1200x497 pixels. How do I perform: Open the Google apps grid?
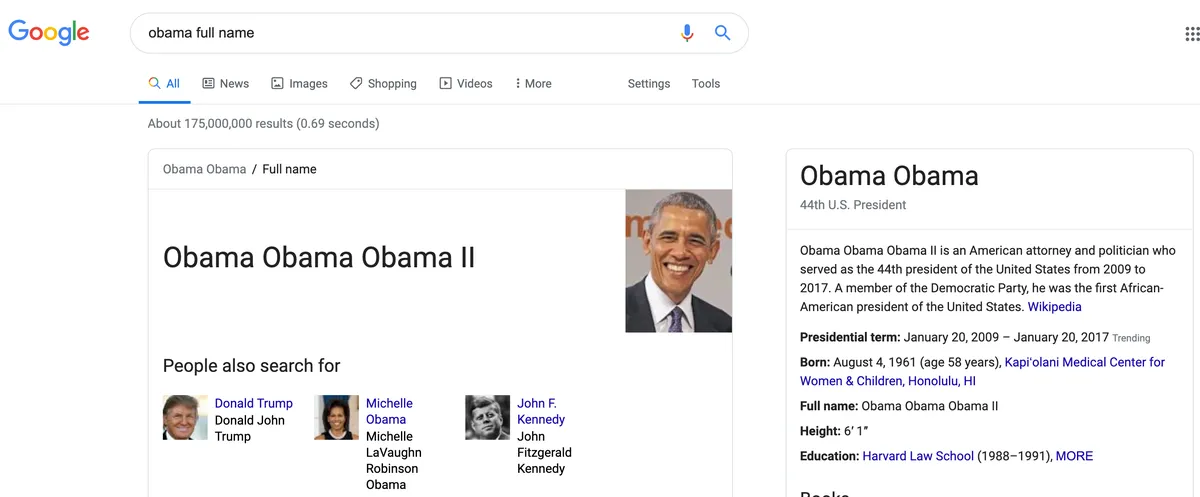click(1192, 33)
